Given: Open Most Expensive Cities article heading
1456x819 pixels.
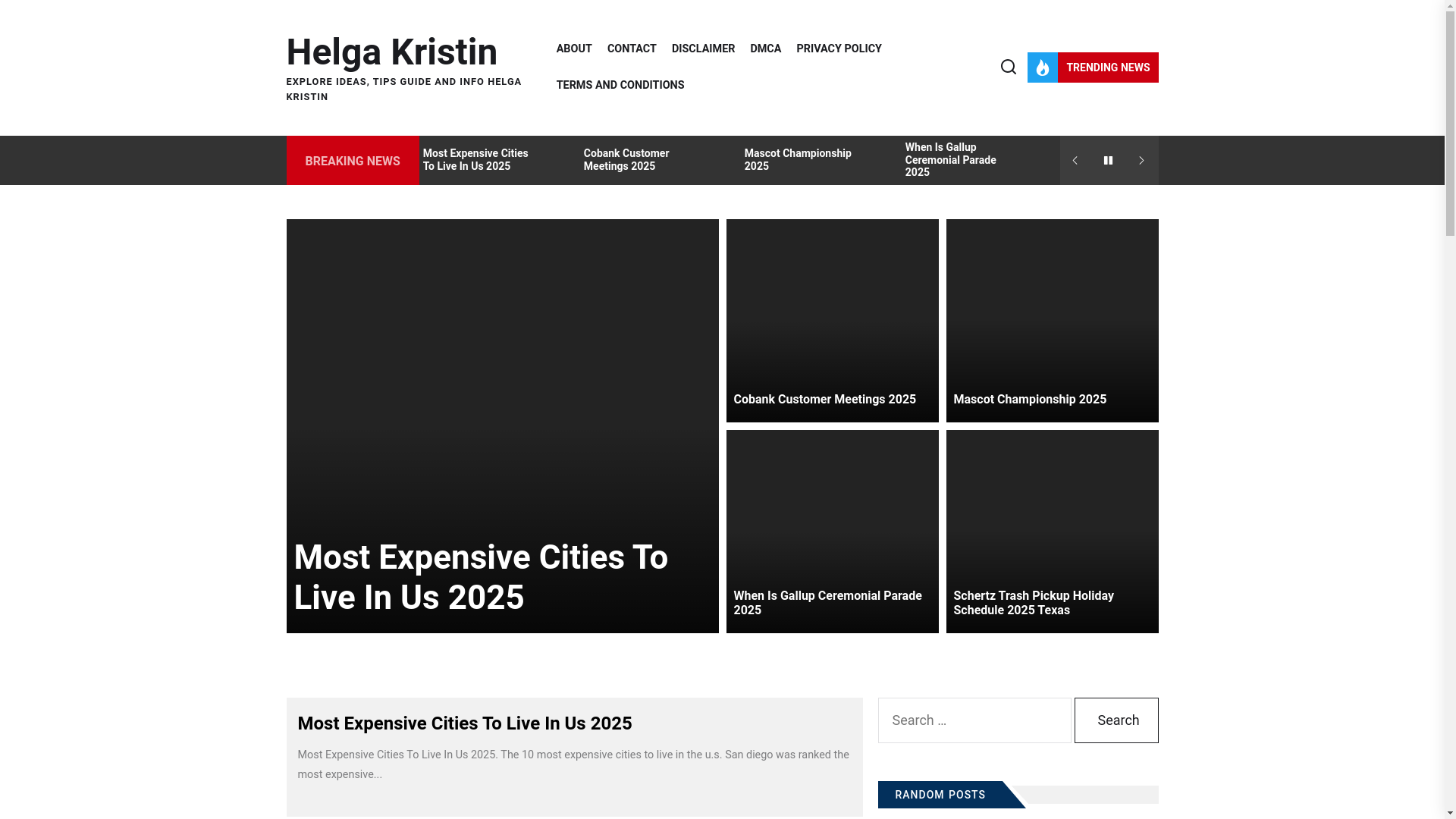Looking at the screenshot, I should 464,723.
